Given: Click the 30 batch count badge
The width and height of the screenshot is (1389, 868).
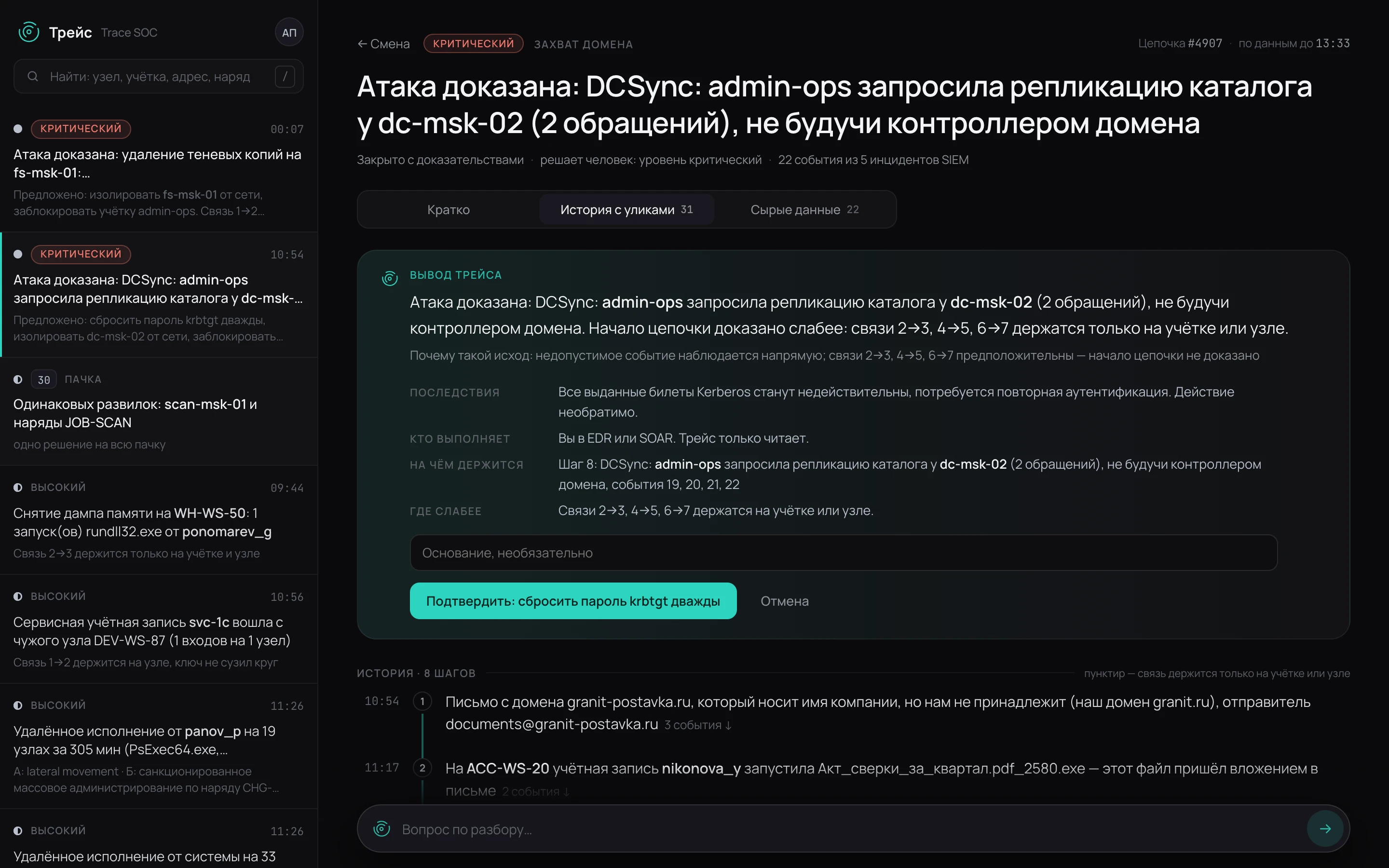Looking at the screenshot, I should (x=43, y=380).
